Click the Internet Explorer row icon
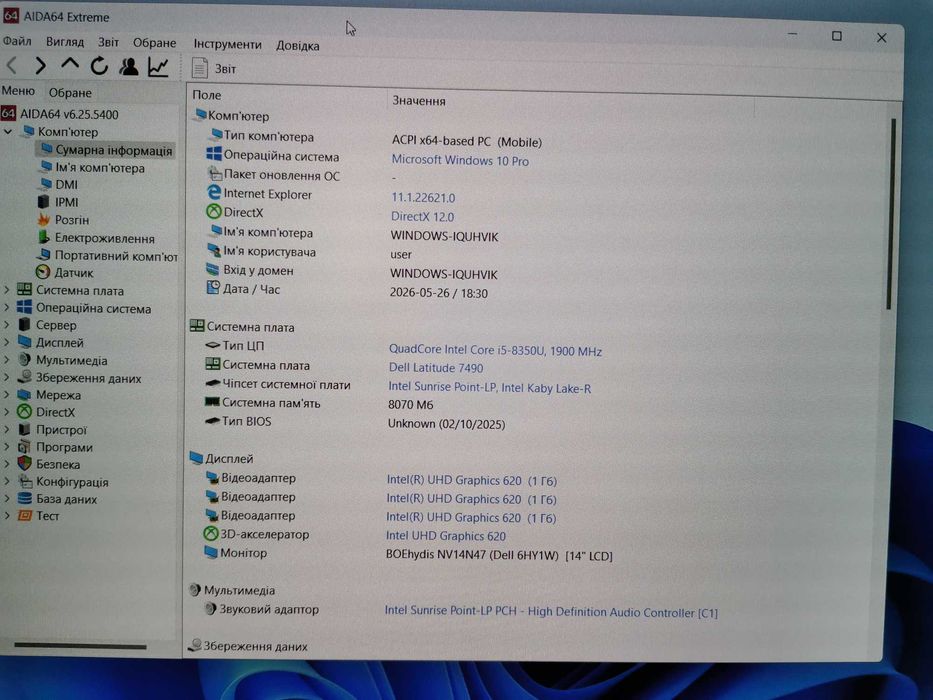Image resolution: width=933 pixels, height=700 pixels. point(213,192)
